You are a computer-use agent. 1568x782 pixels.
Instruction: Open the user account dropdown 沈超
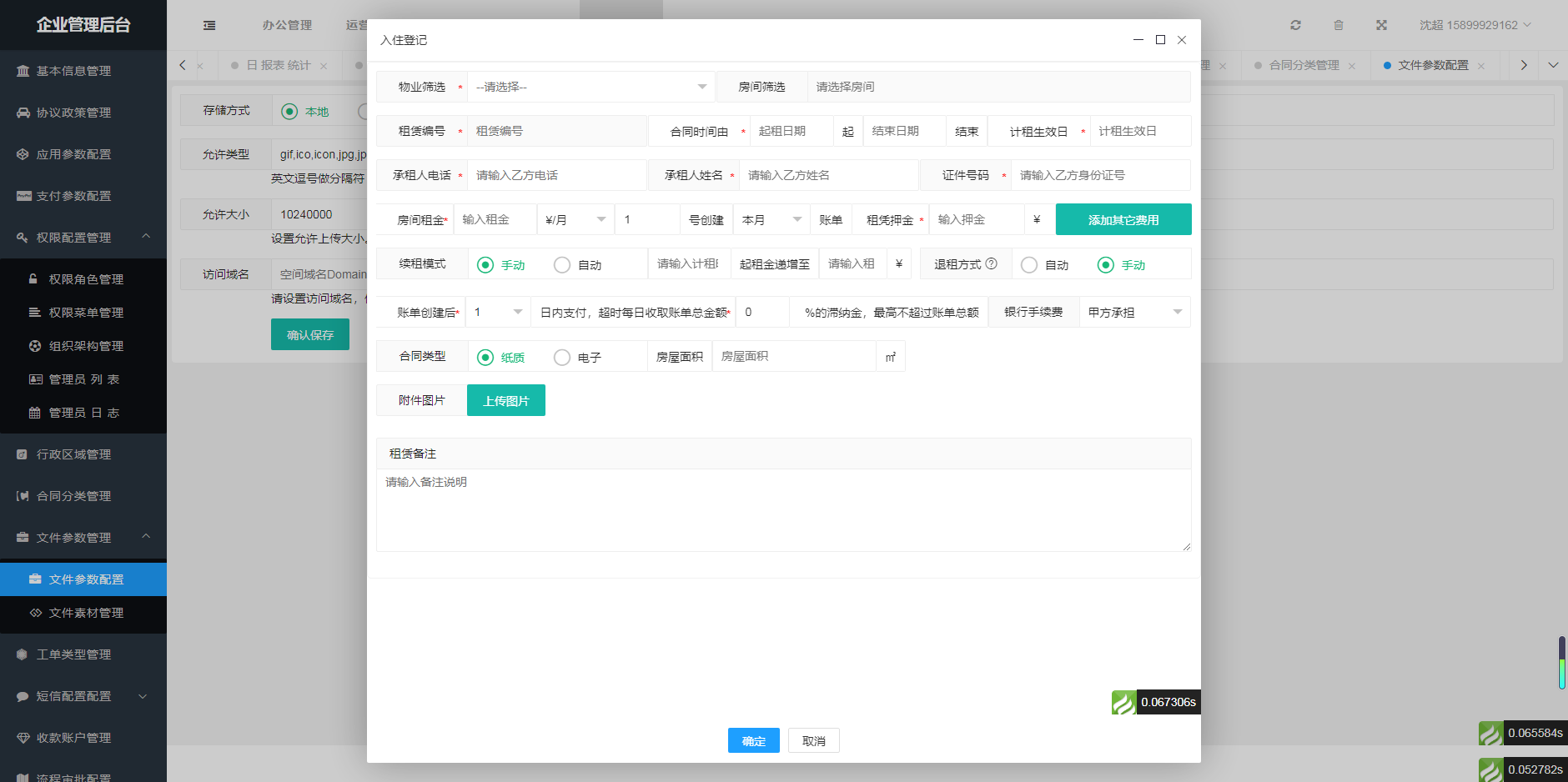(1475, 25)
